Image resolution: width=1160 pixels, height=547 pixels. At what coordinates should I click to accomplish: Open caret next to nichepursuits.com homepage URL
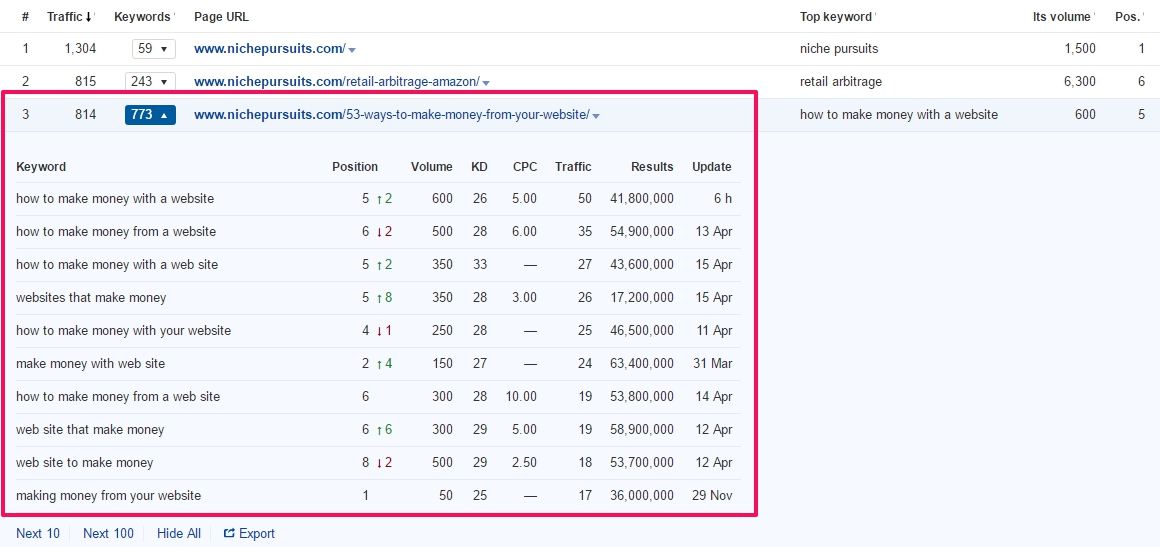(x=352, y=50)
